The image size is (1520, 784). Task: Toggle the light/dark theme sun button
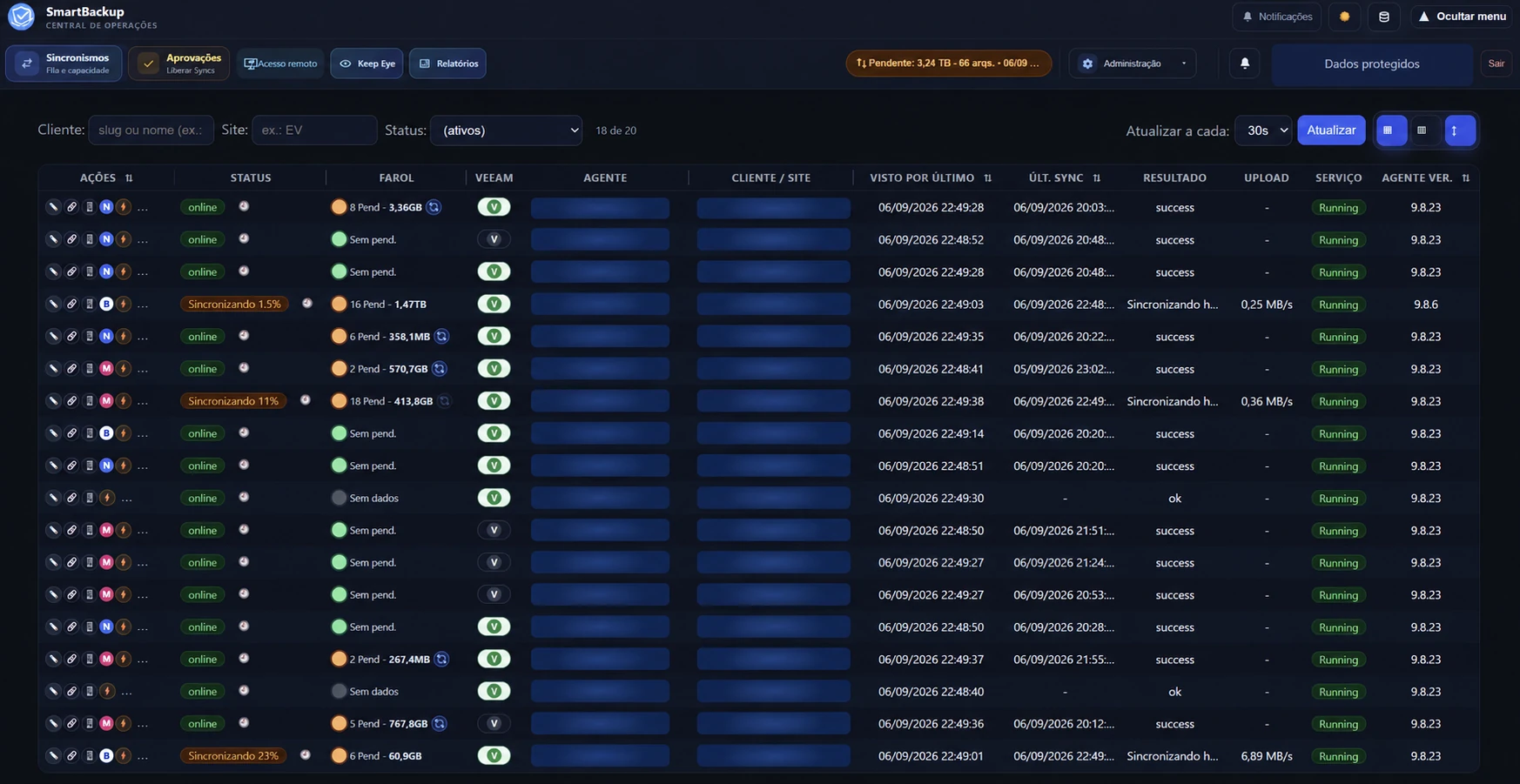[x=1344, y=17]
